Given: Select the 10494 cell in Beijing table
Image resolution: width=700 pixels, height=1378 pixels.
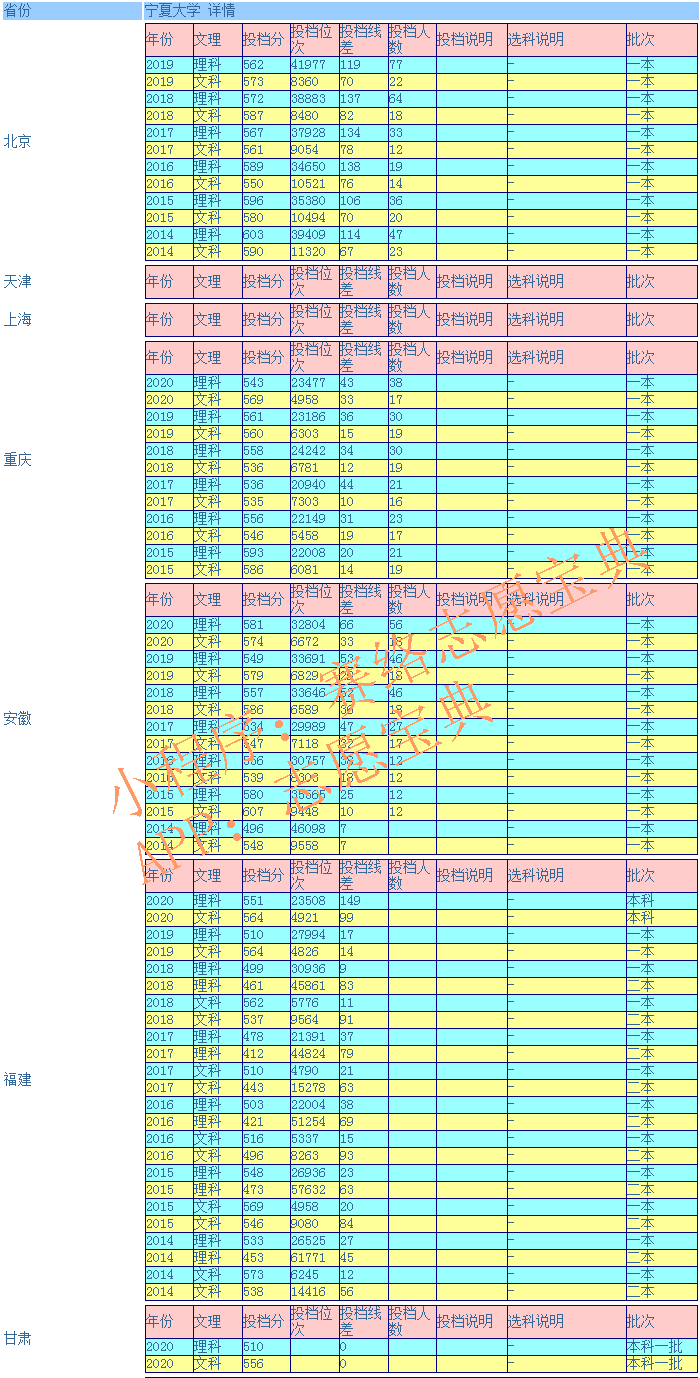Looking at the screenshot, I should click(314, 218).
